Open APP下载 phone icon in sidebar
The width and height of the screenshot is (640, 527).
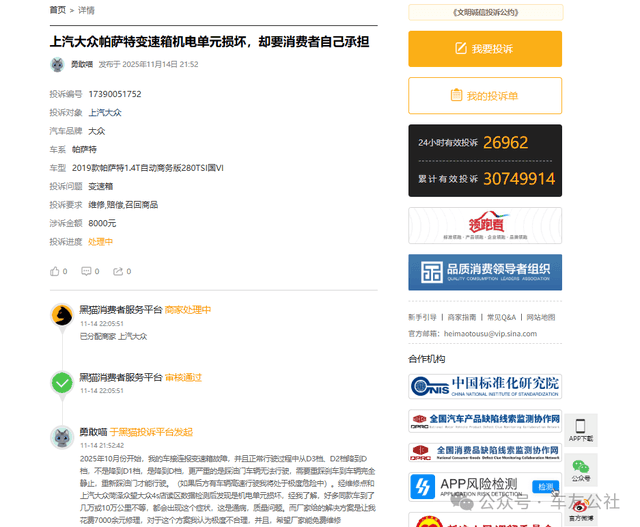(580, 425)
